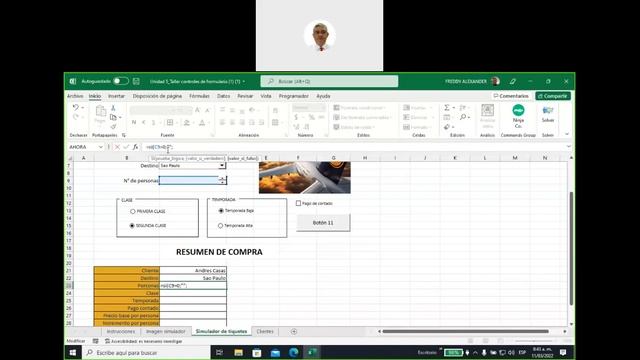The height and width of the screenshot is (360, 640).
Task: Open the Clientes sheet tab
Action: [265, 331]
